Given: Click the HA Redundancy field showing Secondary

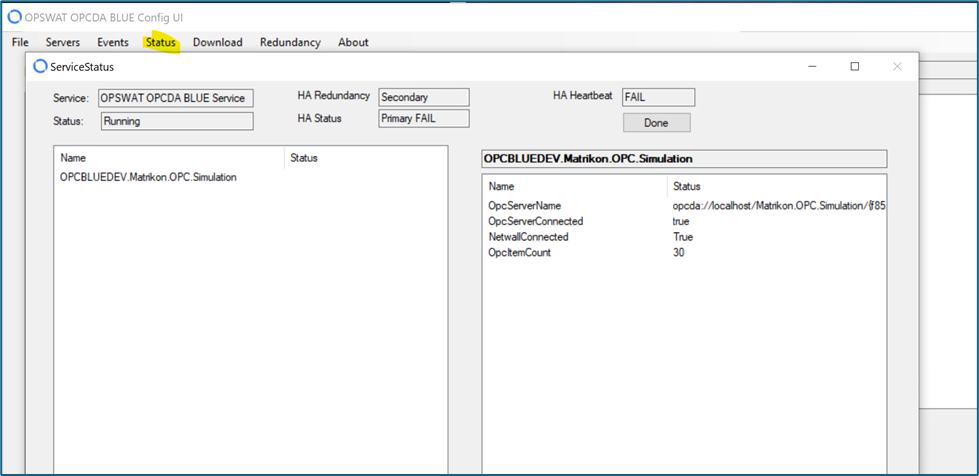Looking at the screenshot, I should coord(423,97).
